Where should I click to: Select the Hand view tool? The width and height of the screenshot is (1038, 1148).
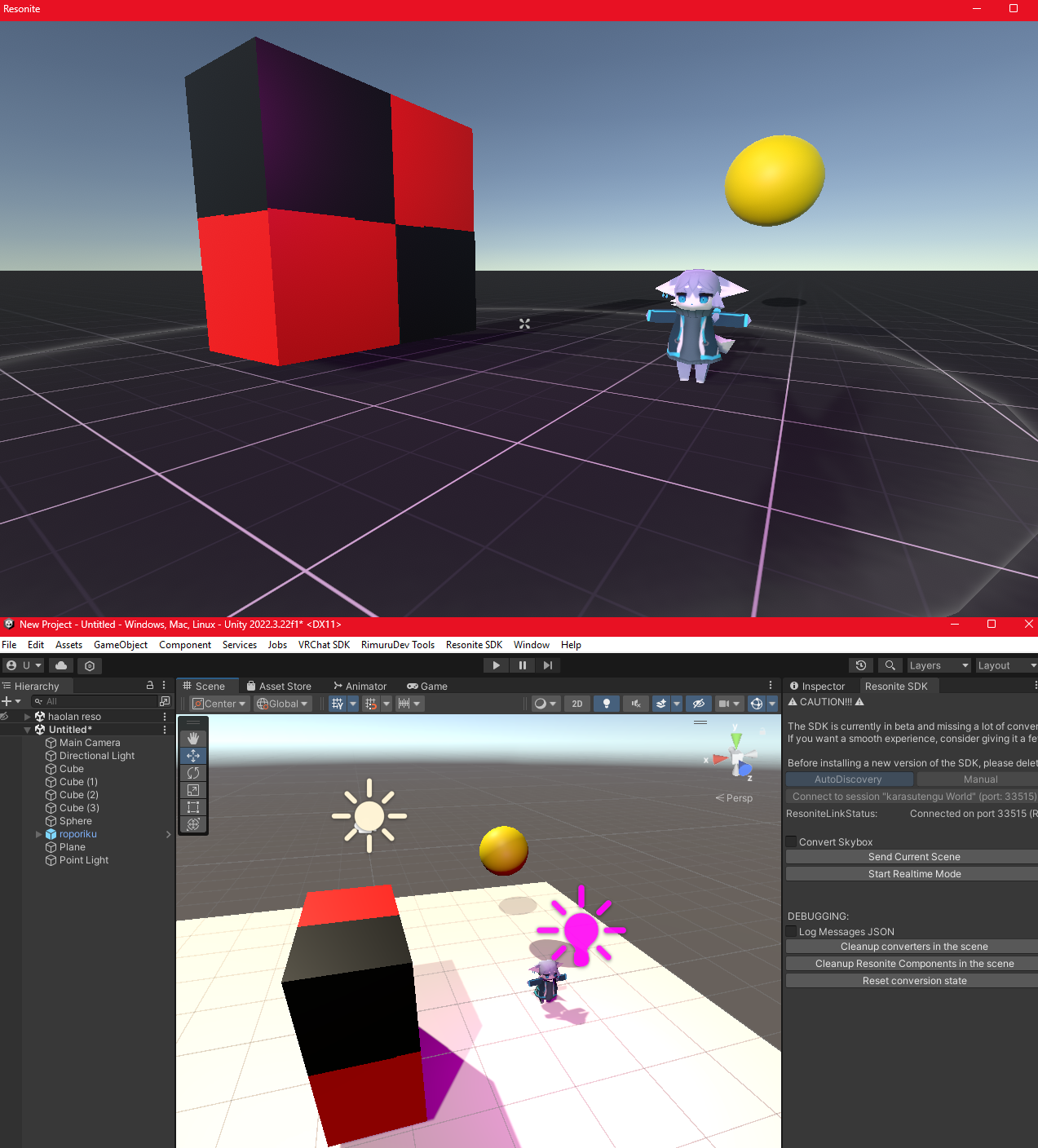193,738
